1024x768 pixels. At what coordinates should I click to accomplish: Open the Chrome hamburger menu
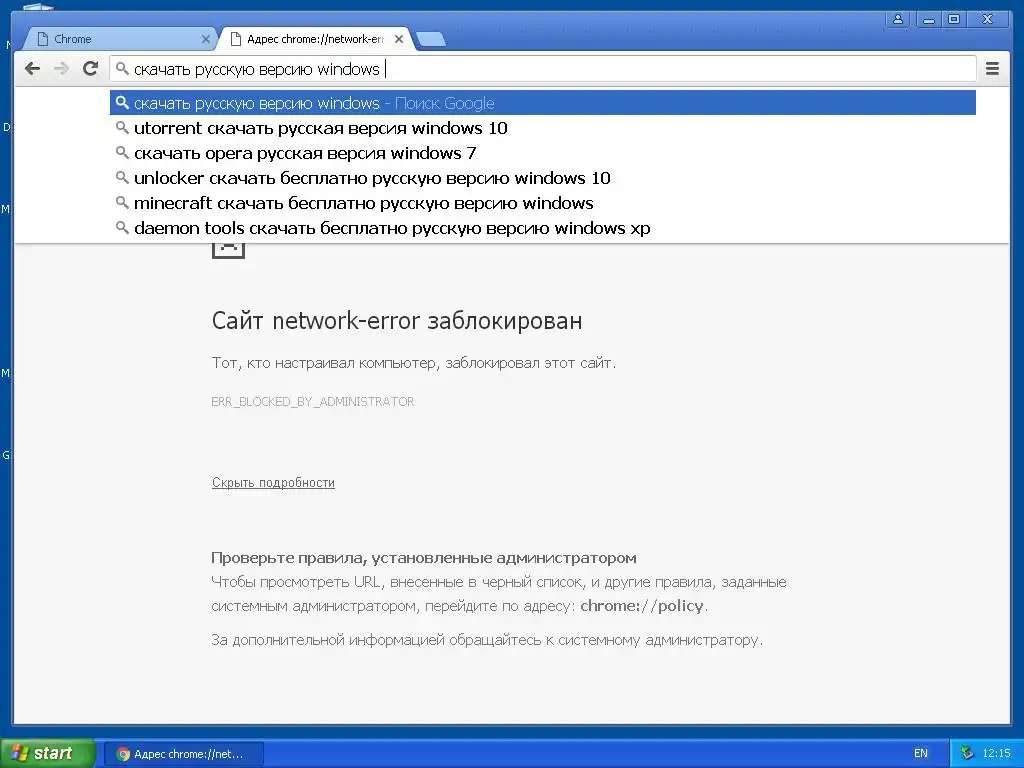coord(992,69)
